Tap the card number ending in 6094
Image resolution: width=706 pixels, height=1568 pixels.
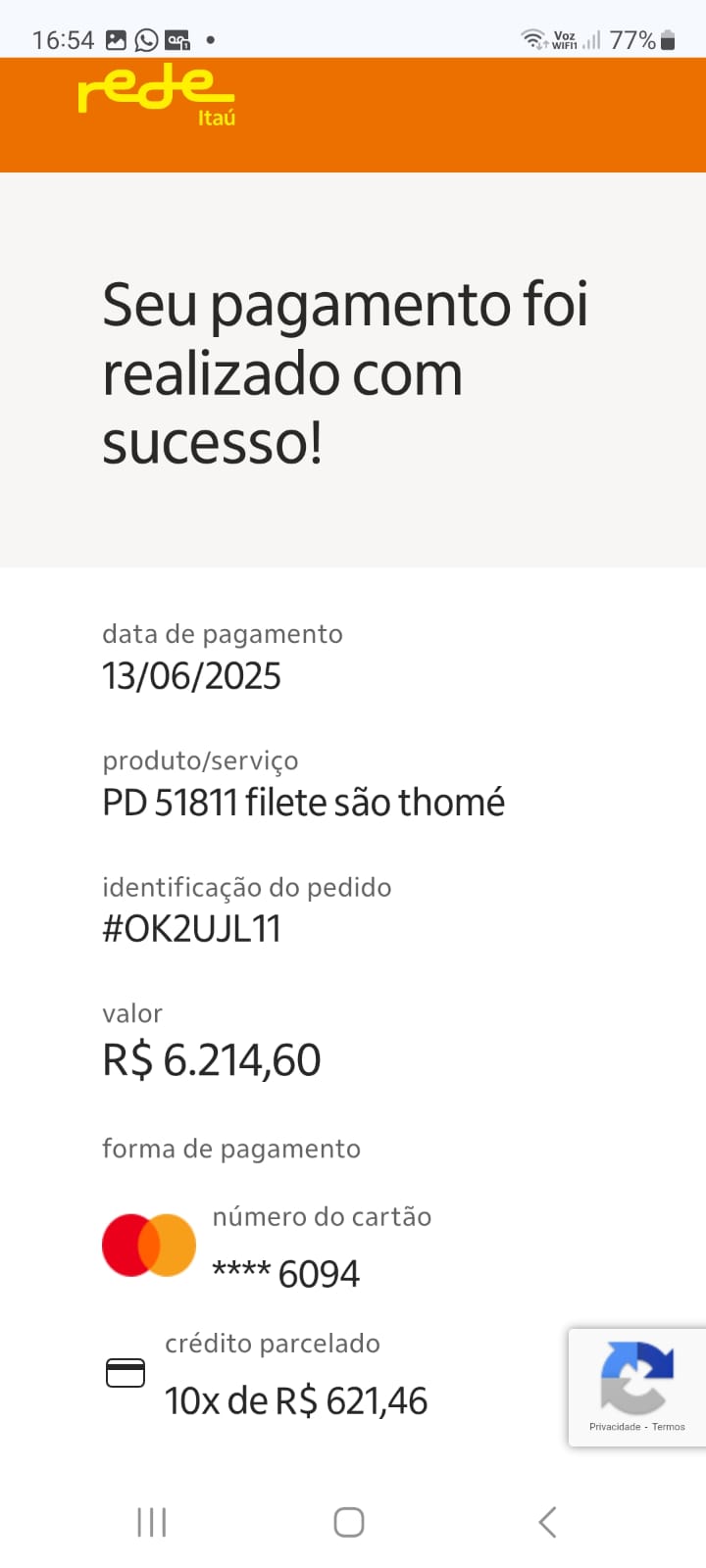tap(286, 1274)
